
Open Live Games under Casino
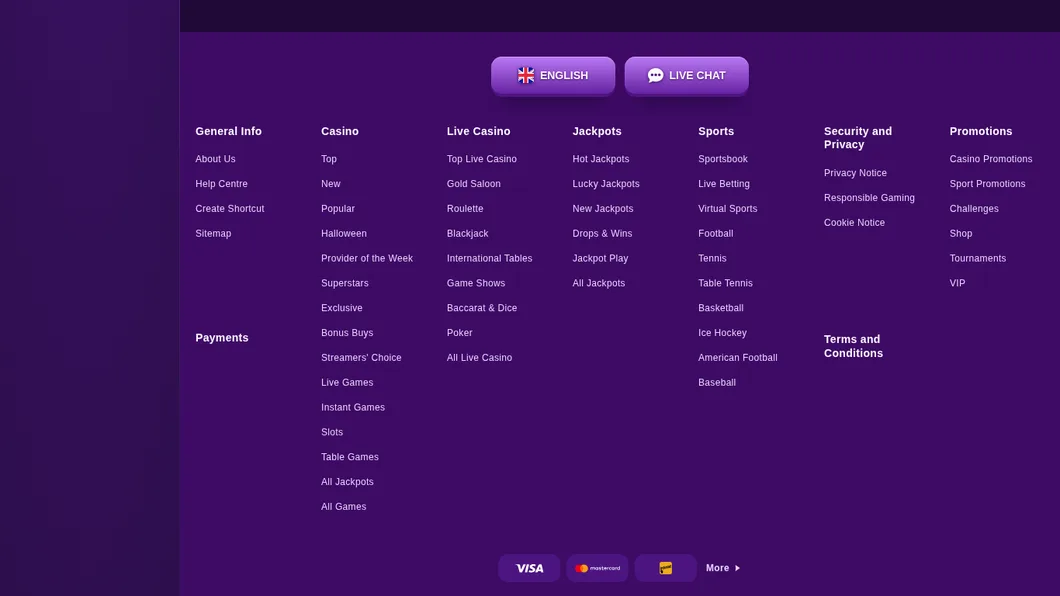347,382
